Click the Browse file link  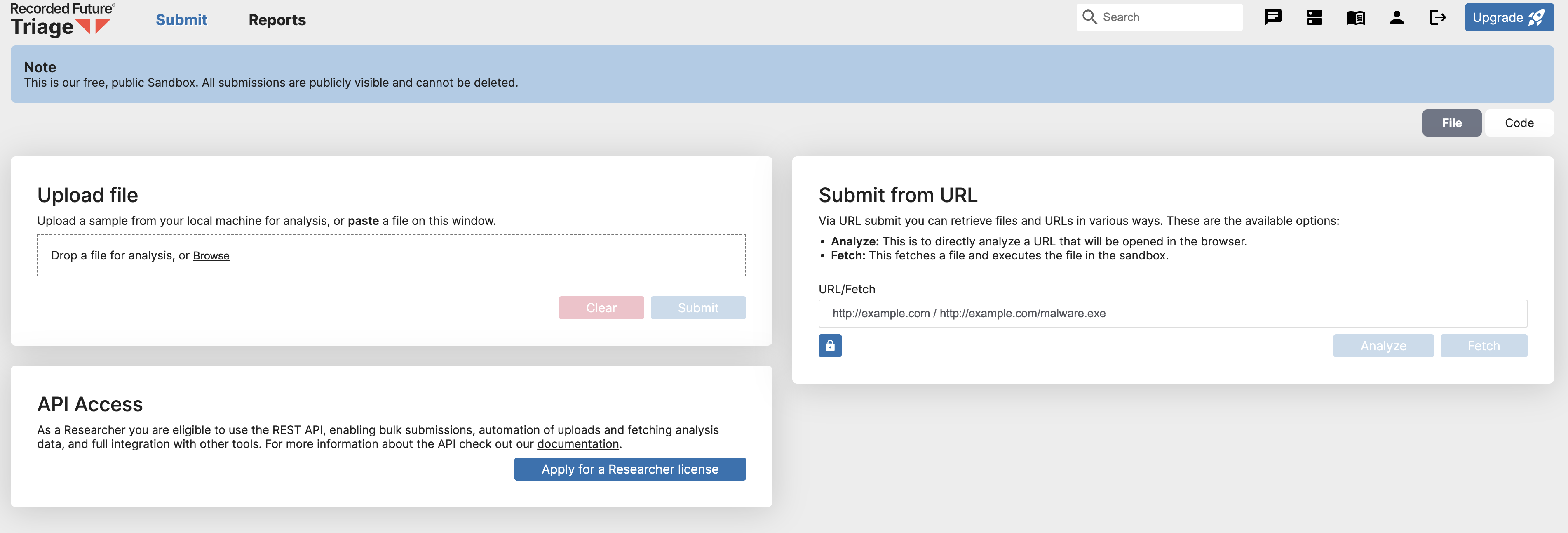(211, 256)
